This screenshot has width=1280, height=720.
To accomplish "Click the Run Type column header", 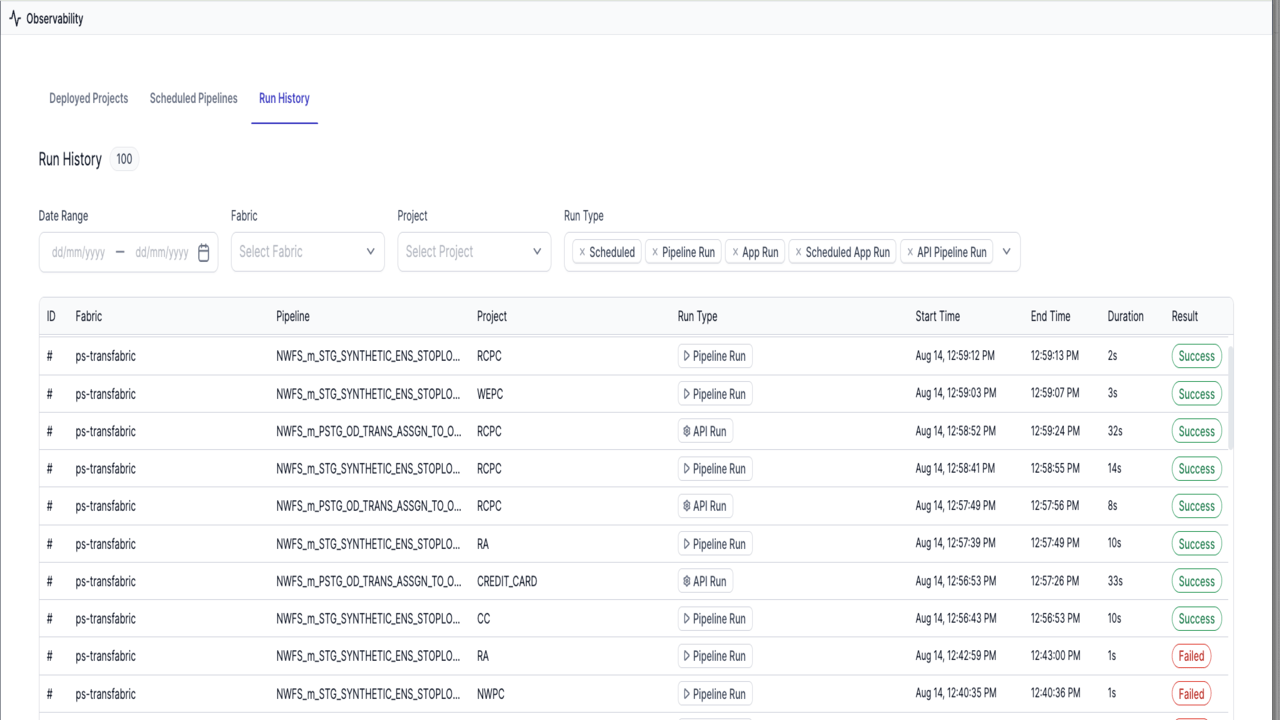I will [x=698, y=316].
